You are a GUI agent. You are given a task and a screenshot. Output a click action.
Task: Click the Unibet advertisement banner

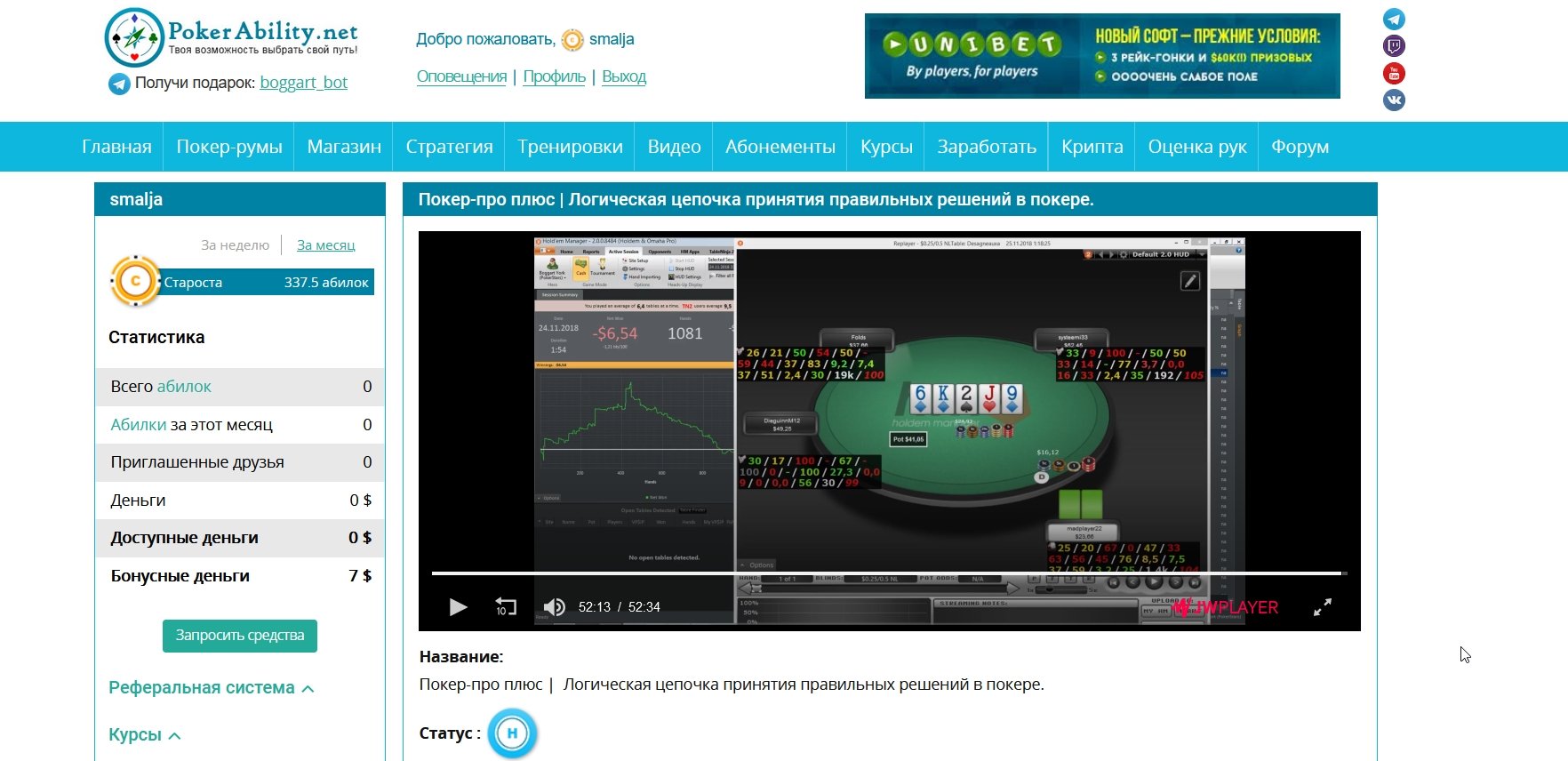point(1102,55)
